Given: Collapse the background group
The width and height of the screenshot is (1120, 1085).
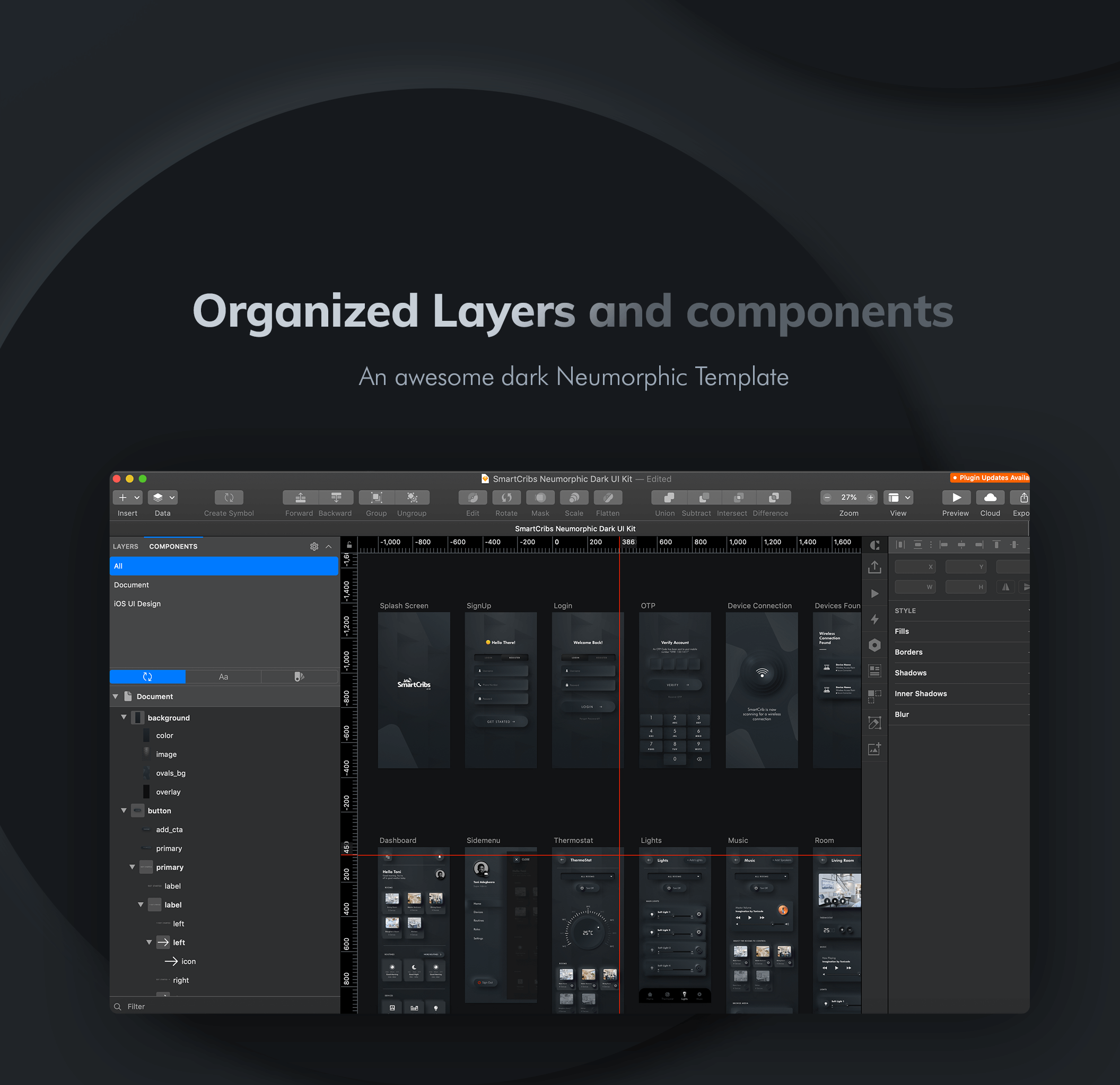Looking at the screenshot, I should pos(124,717).
